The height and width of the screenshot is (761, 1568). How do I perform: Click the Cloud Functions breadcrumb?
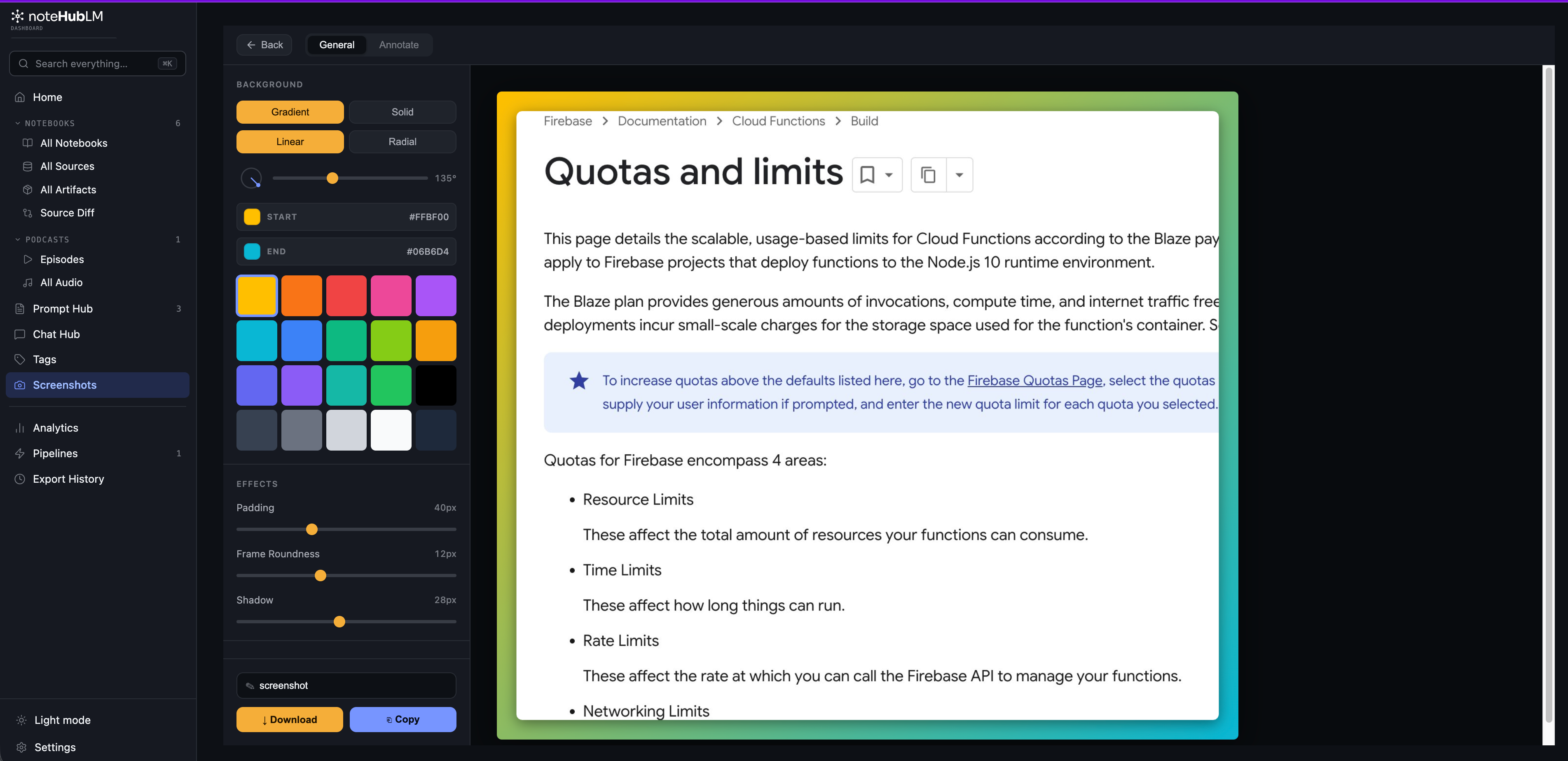coord(779,121)
